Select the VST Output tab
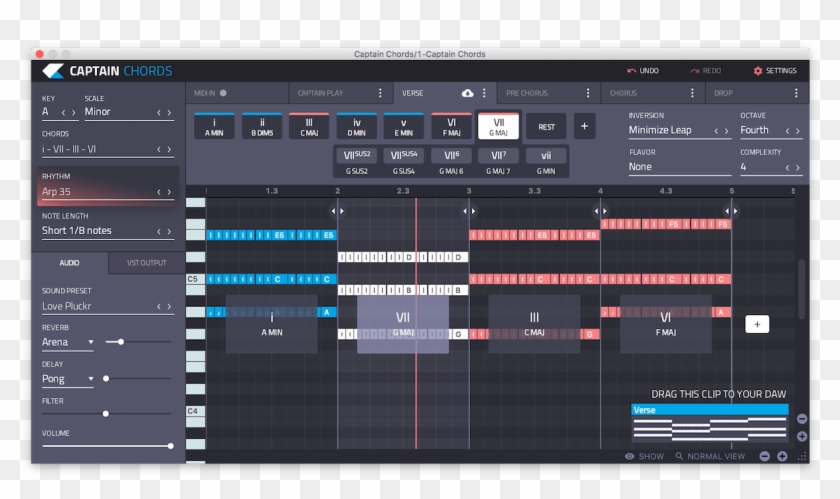Screen dimensions: 840x499 coord(146,263)
